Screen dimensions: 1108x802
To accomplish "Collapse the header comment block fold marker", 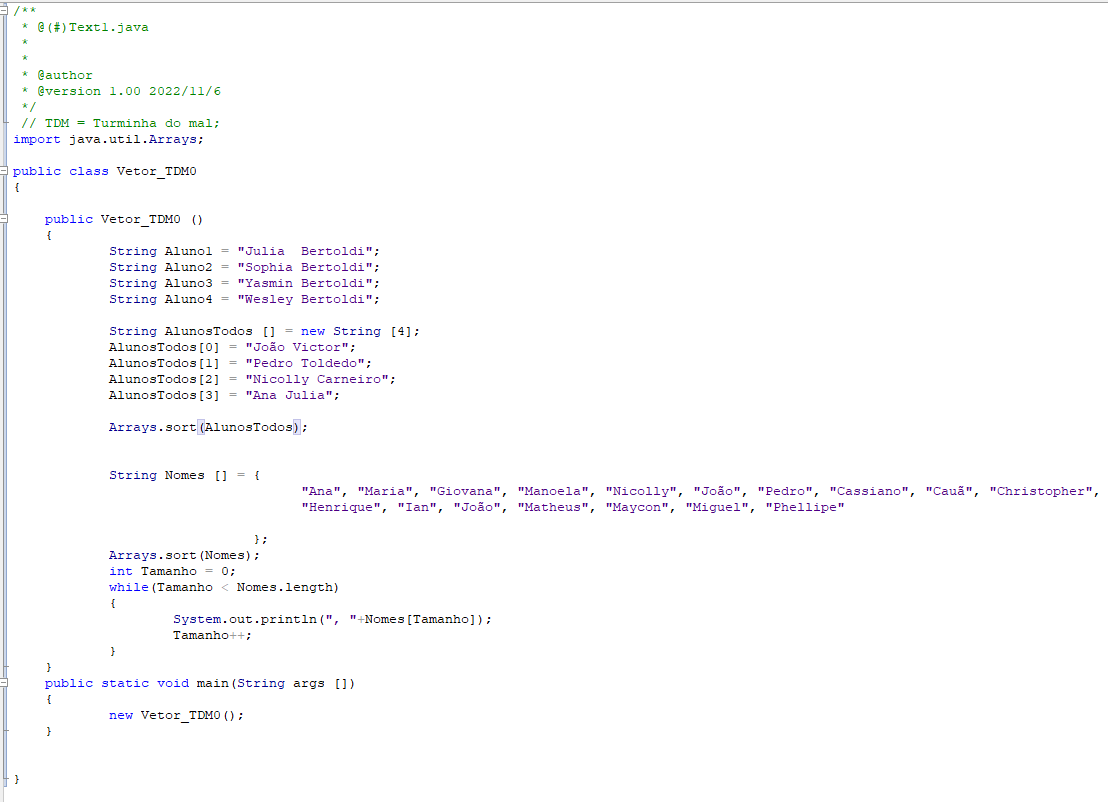I will (x=4, y=10).
